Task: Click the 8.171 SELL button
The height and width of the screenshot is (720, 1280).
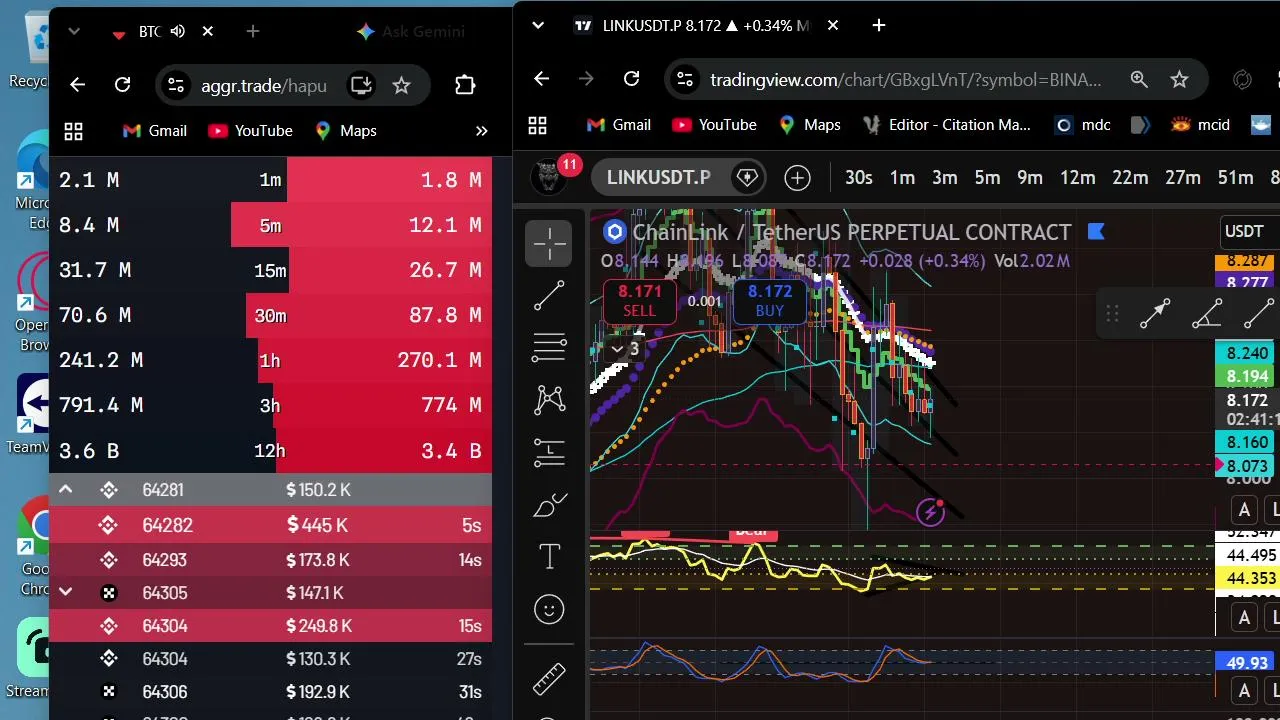Action: (640, 300)
